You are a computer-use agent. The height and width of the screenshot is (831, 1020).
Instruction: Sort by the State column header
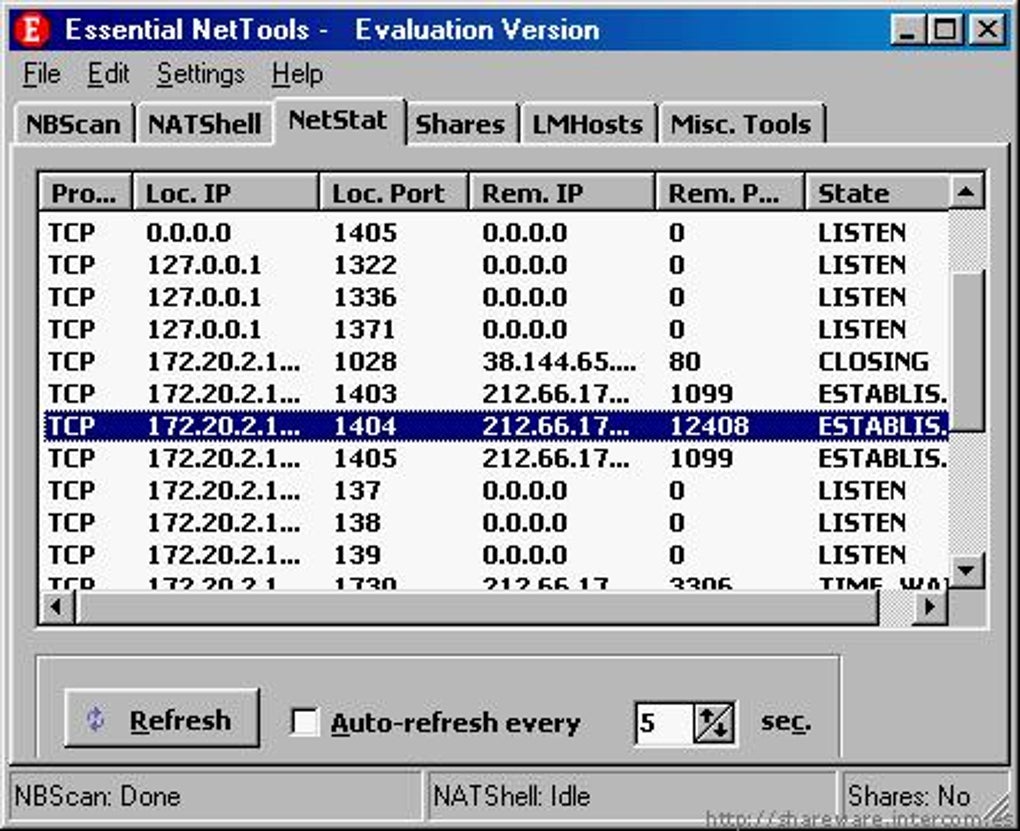click(x=877, y=193)
